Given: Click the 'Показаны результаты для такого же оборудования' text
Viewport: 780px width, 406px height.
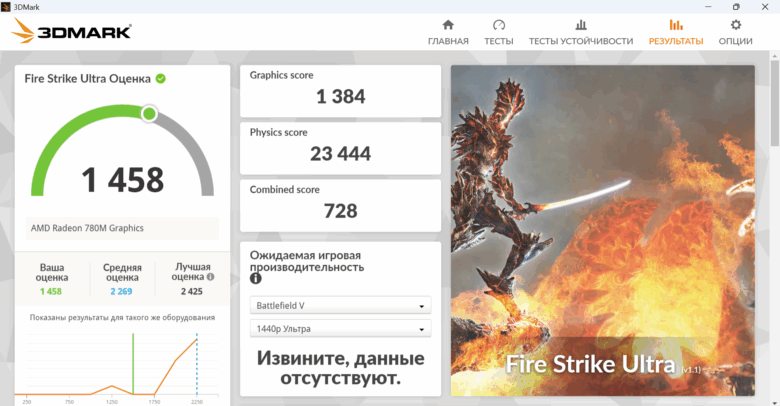Looking at the screenshot, I should click(122, 317).
